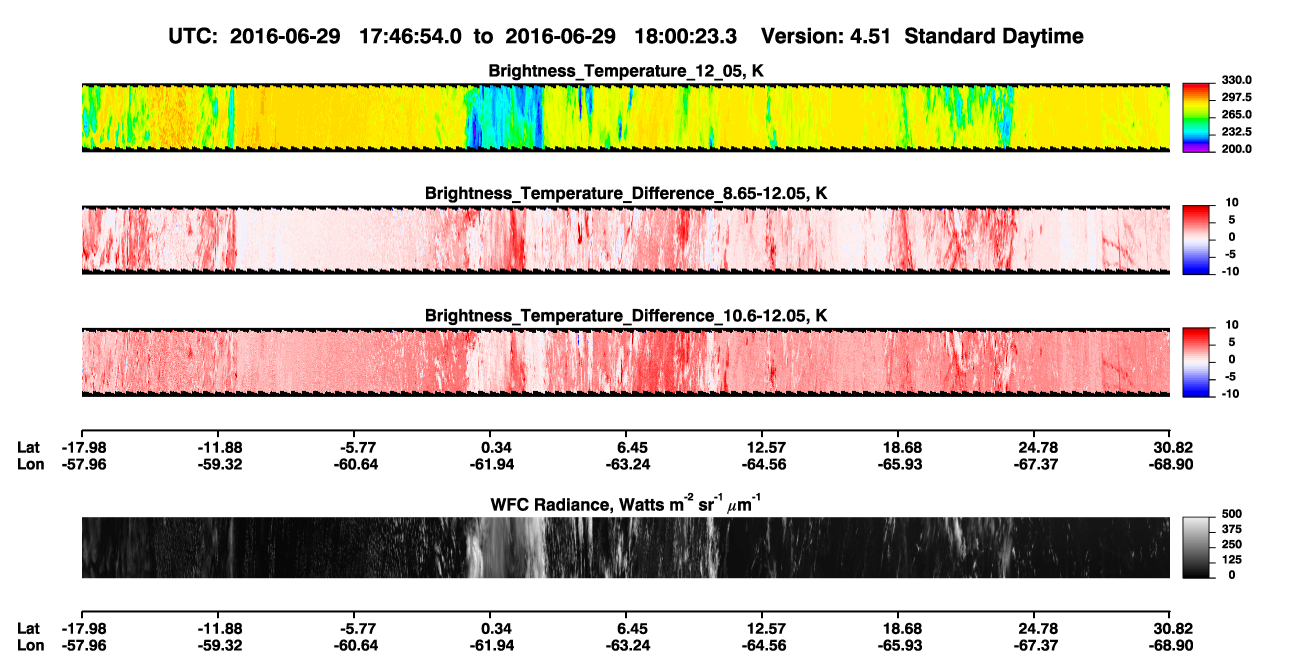This screenshot has height=667, width=1300.
Task: Click longitude -68.90 under the WFC Radiance panel
Action: pos(1170,645)
